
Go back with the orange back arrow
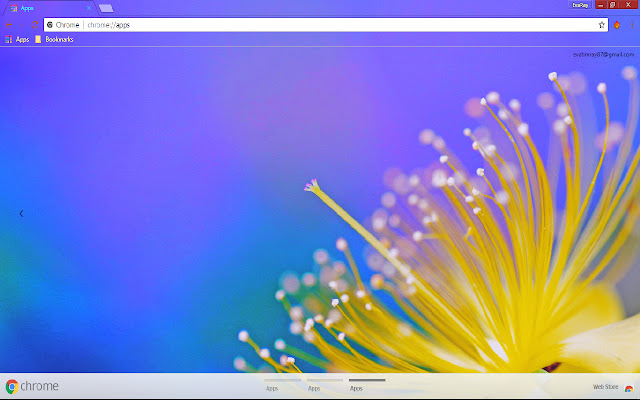(x=9, y=25)
